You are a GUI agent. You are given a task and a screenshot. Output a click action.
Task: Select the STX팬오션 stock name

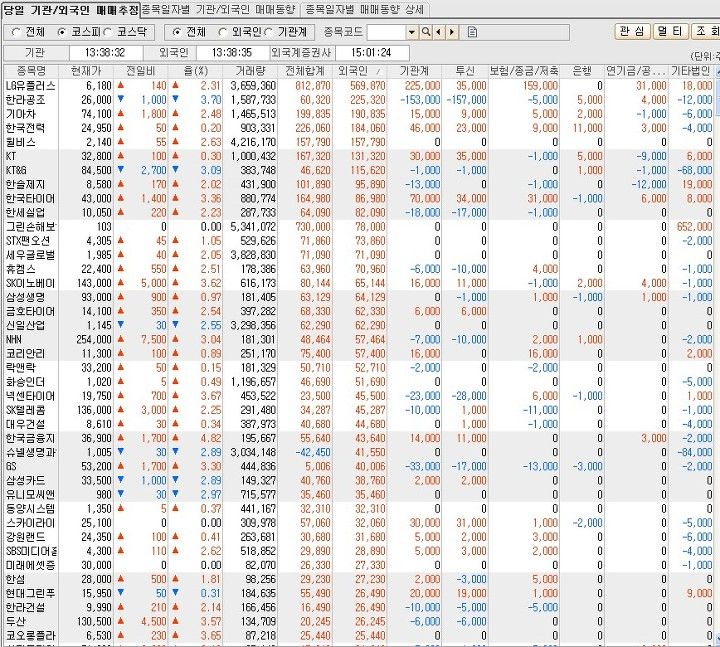coord(28,241)
